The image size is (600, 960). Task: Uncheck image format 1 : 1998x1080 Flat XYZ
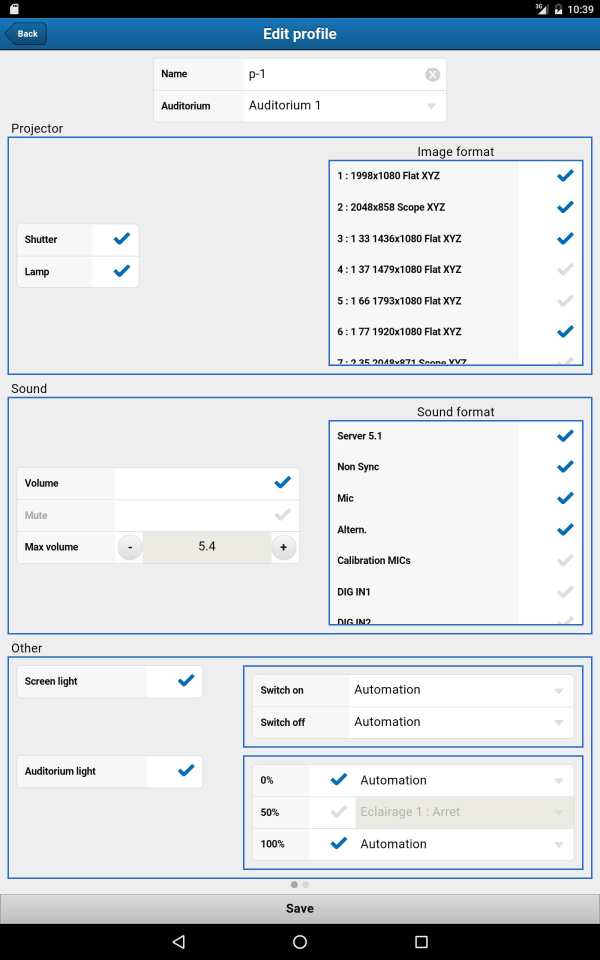(565, 176)
